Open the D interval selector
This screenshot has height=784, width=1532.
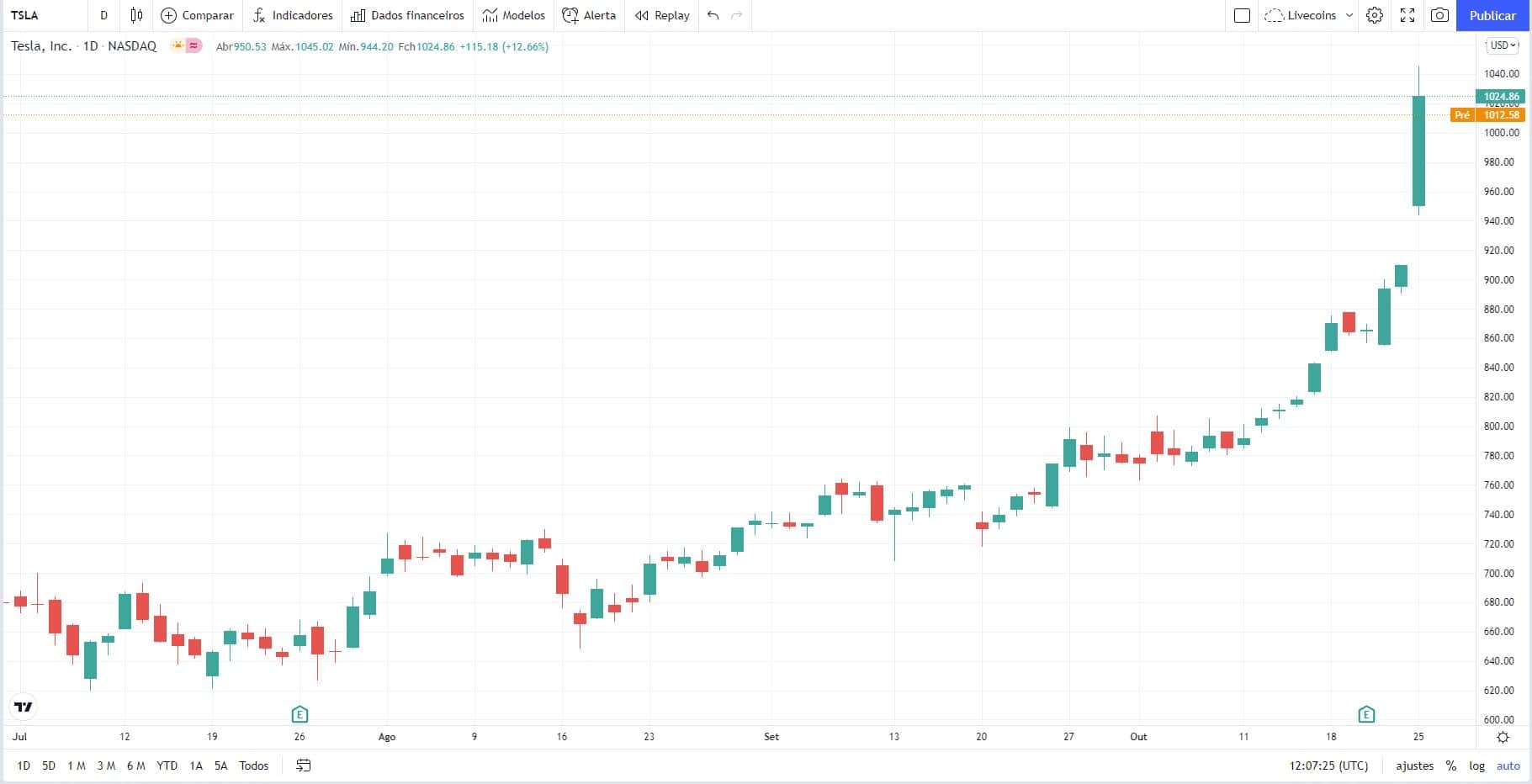103,15
